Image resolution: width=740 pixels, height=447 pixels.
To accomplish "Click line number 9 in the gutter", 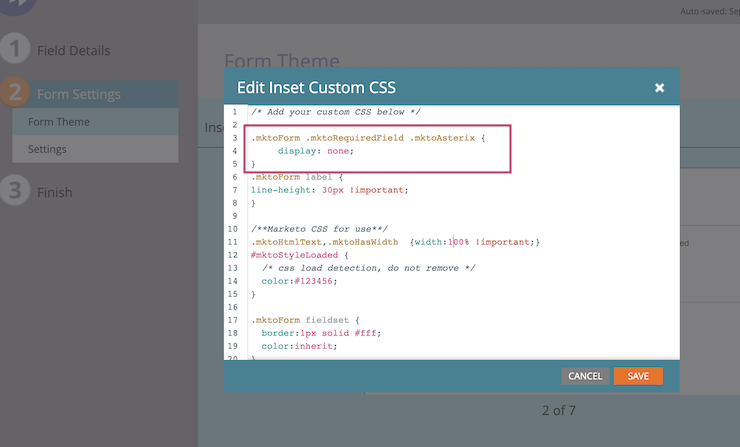I will [x=235, y=216].
